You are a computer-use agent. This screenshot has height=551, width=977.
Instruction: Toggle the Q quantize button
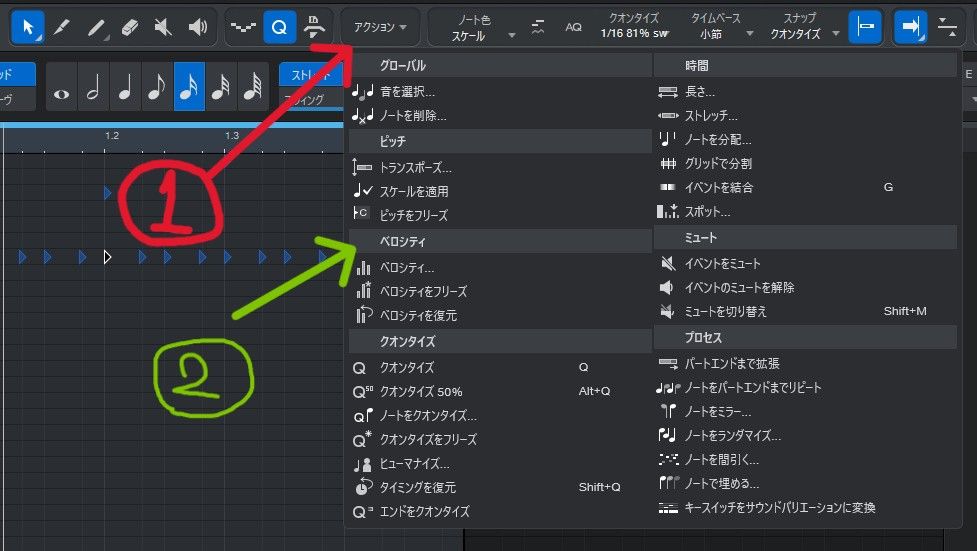pos(279,27)
